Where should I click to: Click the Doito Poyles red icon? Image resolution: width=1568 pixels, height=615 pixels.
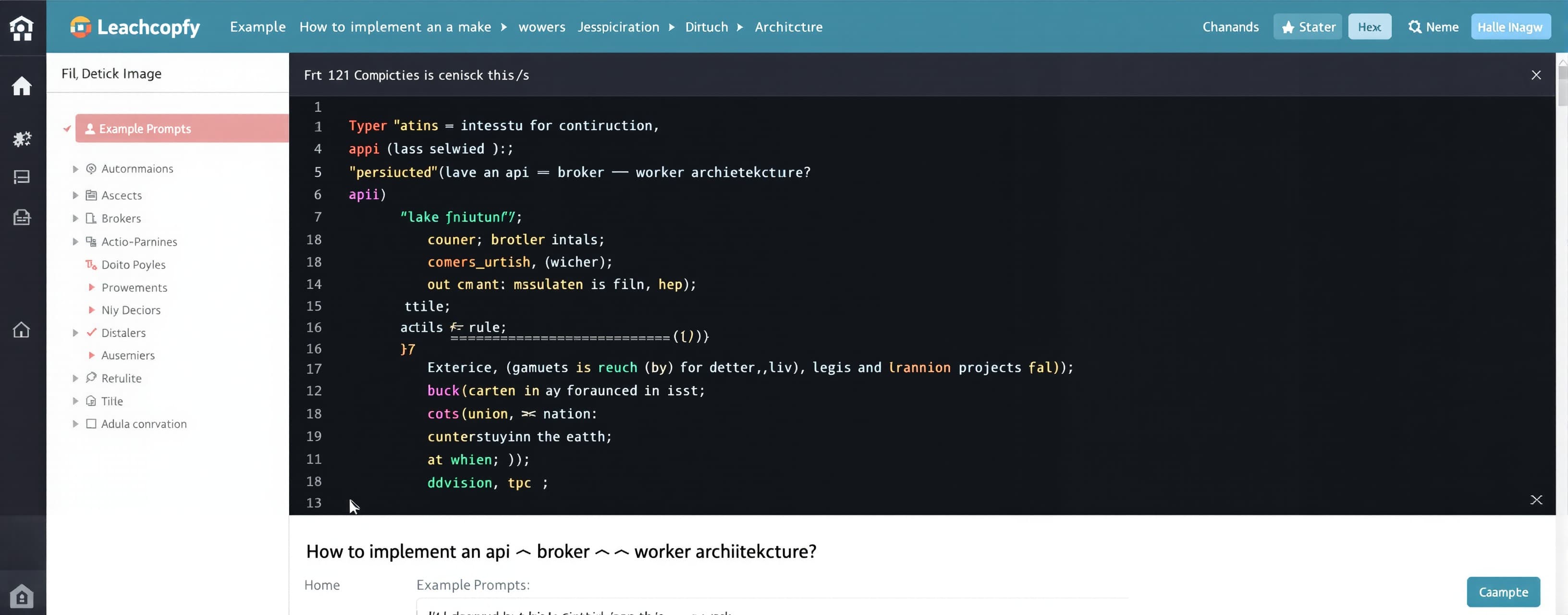(x=91, y=264)
